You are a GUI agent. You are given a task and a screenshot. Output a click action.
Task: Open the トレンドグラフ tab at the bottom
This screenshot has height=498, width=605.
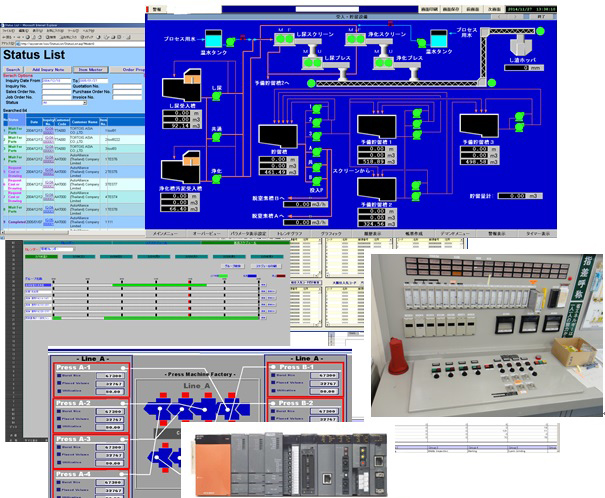tap(290, 234)
